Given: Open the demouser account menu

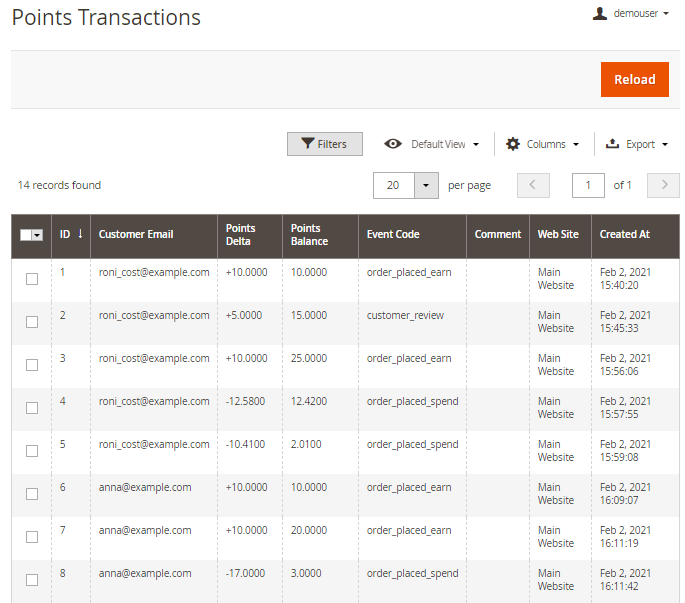Looking at the screenshot, I should [640, 14].
